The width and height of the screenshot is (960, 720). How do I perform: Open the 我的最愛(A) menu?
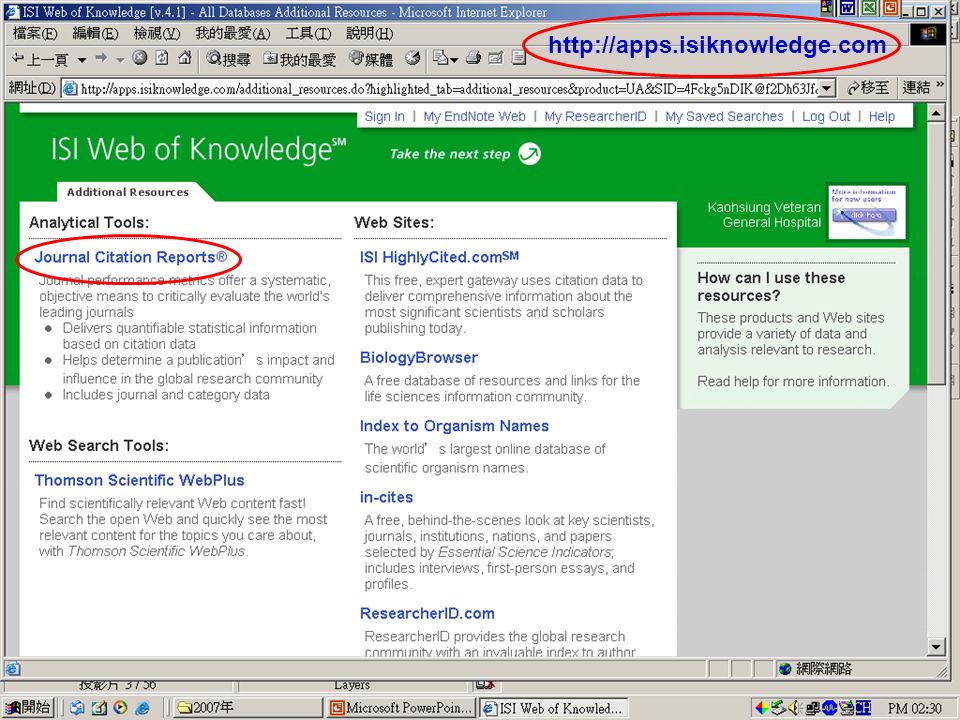[x=233, y=33]
